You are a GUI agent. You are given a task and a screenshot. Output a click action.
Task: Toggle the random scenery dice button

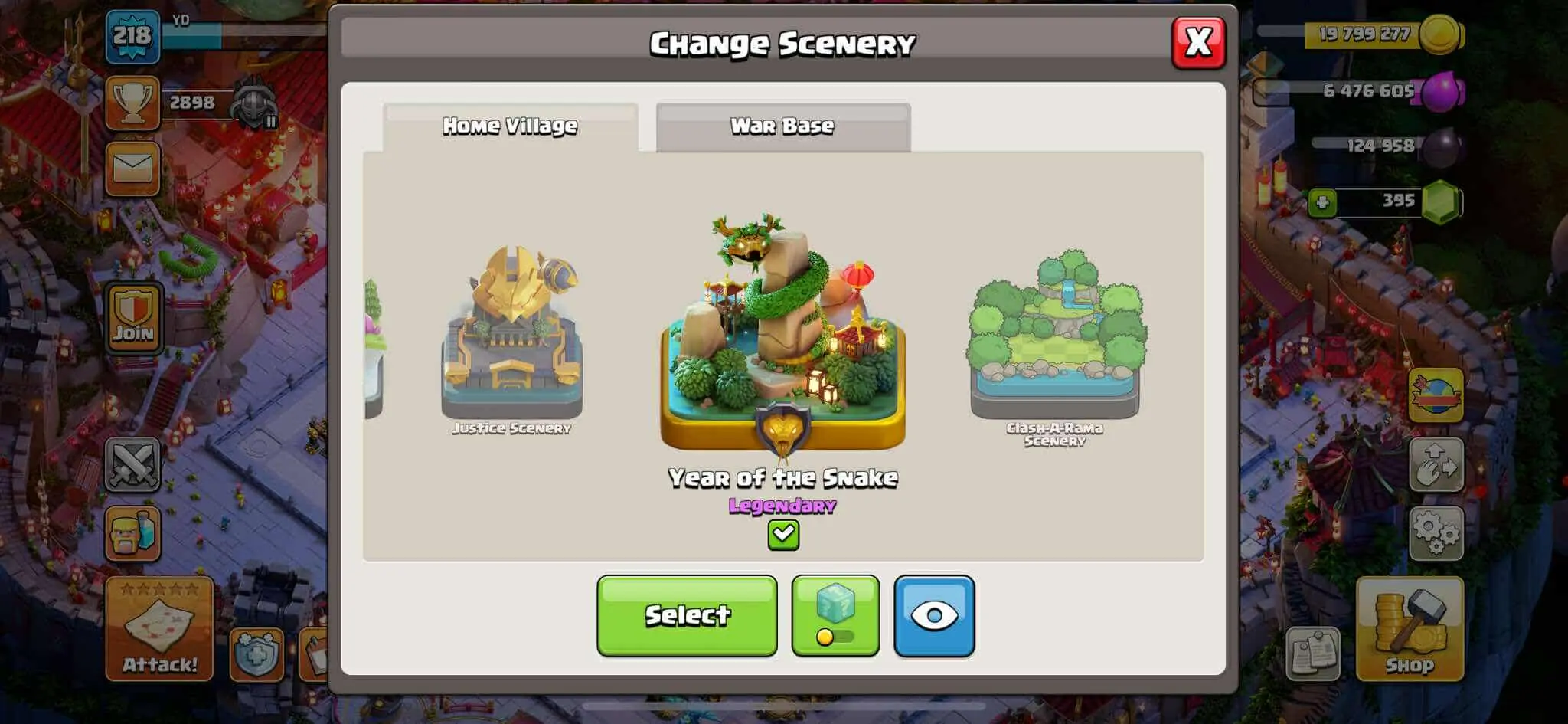[835, 616]
